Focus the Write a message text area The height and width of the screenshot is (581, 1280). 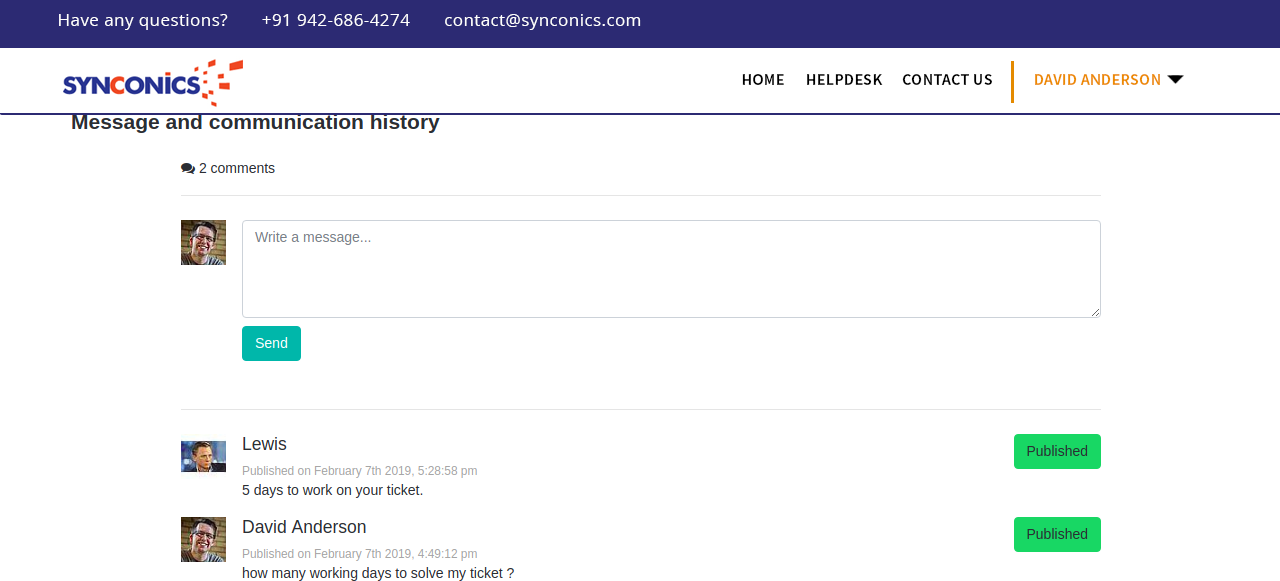670,269
